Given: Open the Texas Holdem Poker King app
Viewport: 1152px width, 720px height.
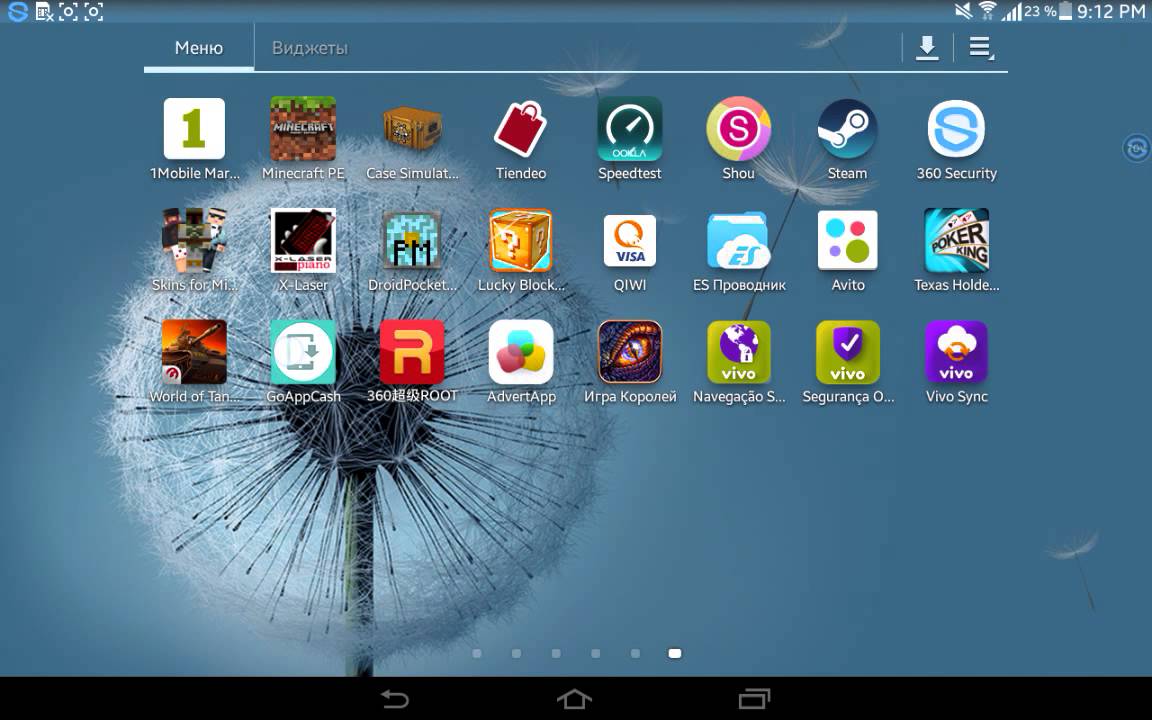Looking at the screenshot, I should [956, 240].
